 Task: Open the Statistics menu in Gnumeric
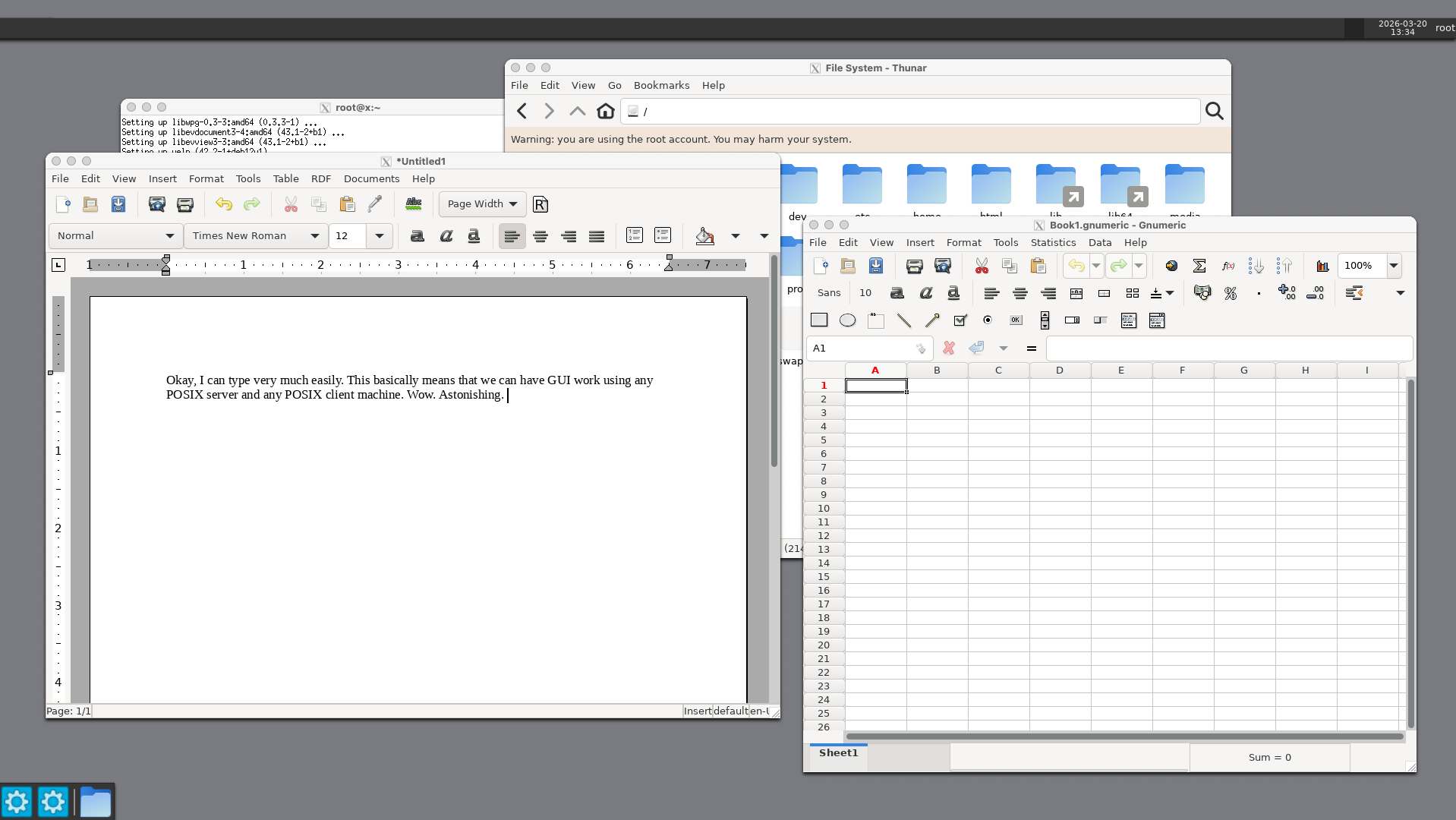pos(1053,243)
